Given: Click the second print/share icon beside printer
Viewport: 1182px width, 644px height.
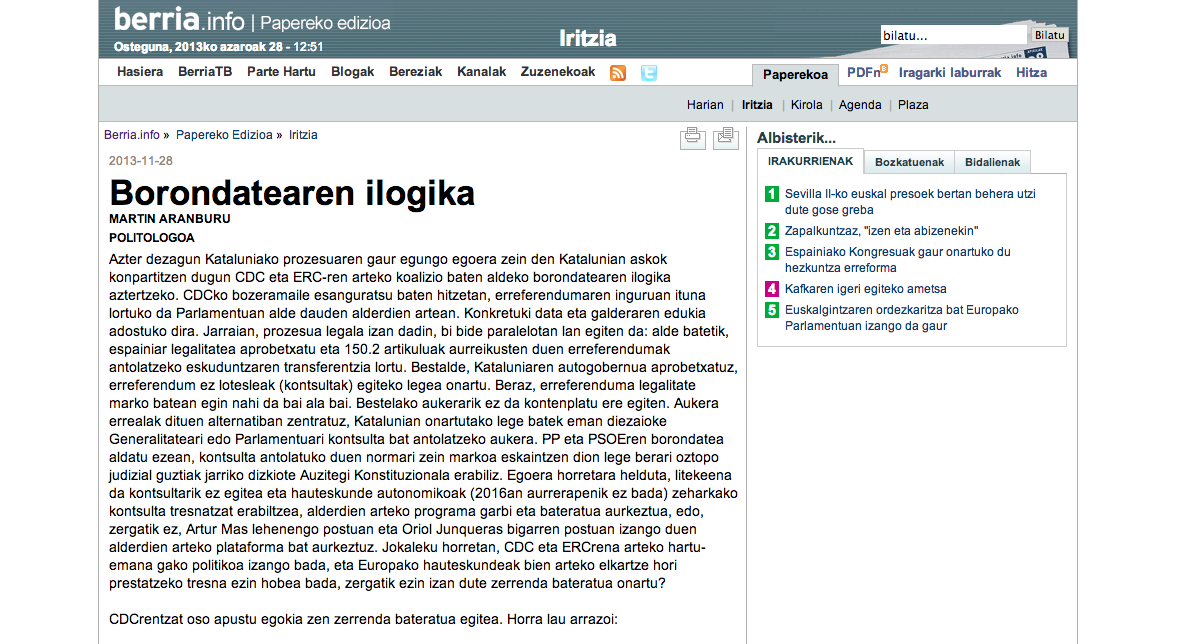Looking at the screenshot, I should coord(725,138).
